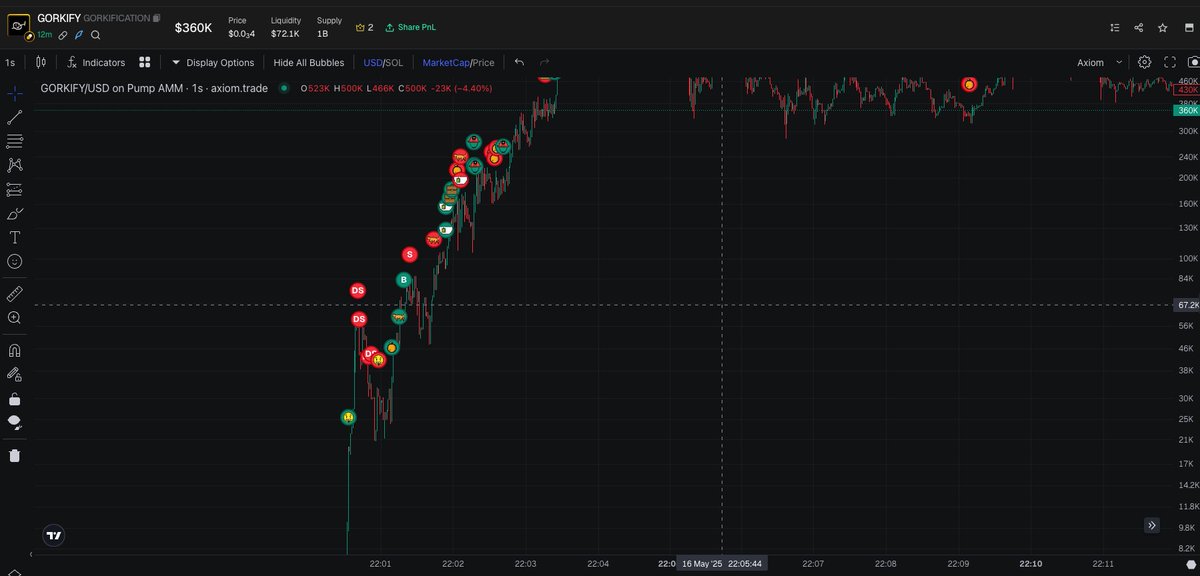Click the share icon in header
The height and width of the screenshot is (576, 1200).
[1139, 28]
